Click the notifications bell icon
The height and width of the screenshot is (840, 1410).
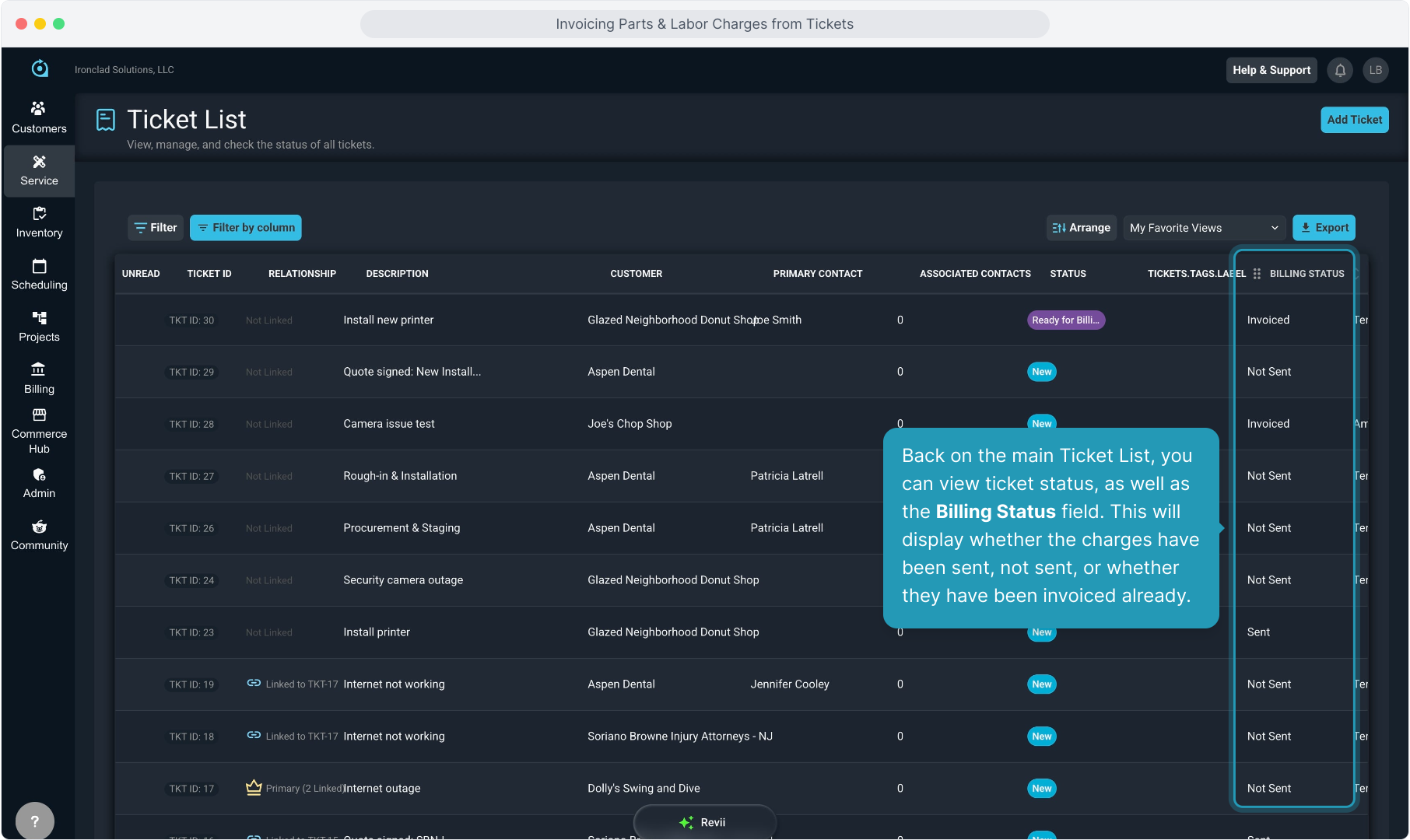1340,70
